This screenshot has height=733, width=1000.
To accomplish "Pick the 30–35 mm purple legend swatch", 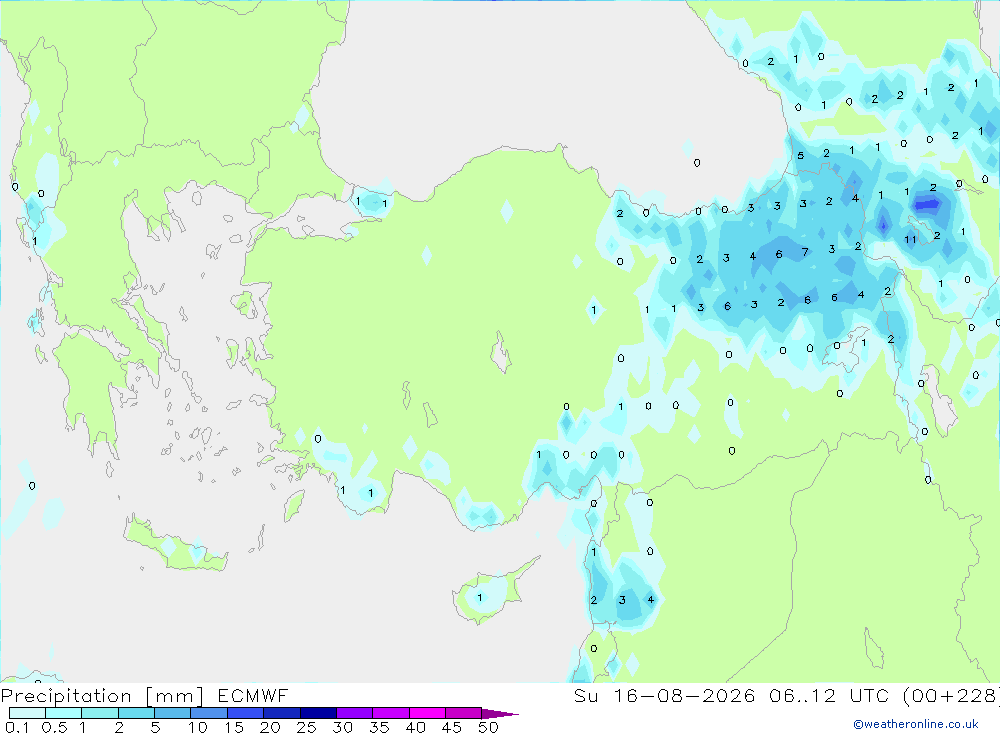I will (x=355, y=713).
